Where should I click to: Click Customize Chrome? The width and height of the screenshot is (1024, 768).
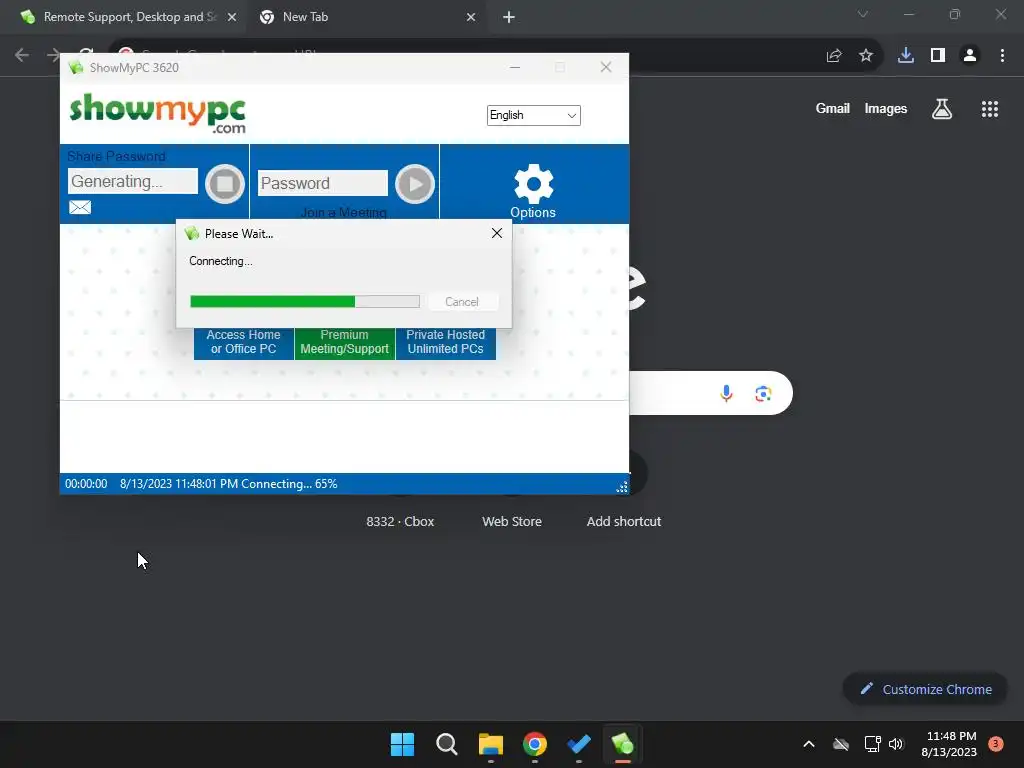(925, 689)
